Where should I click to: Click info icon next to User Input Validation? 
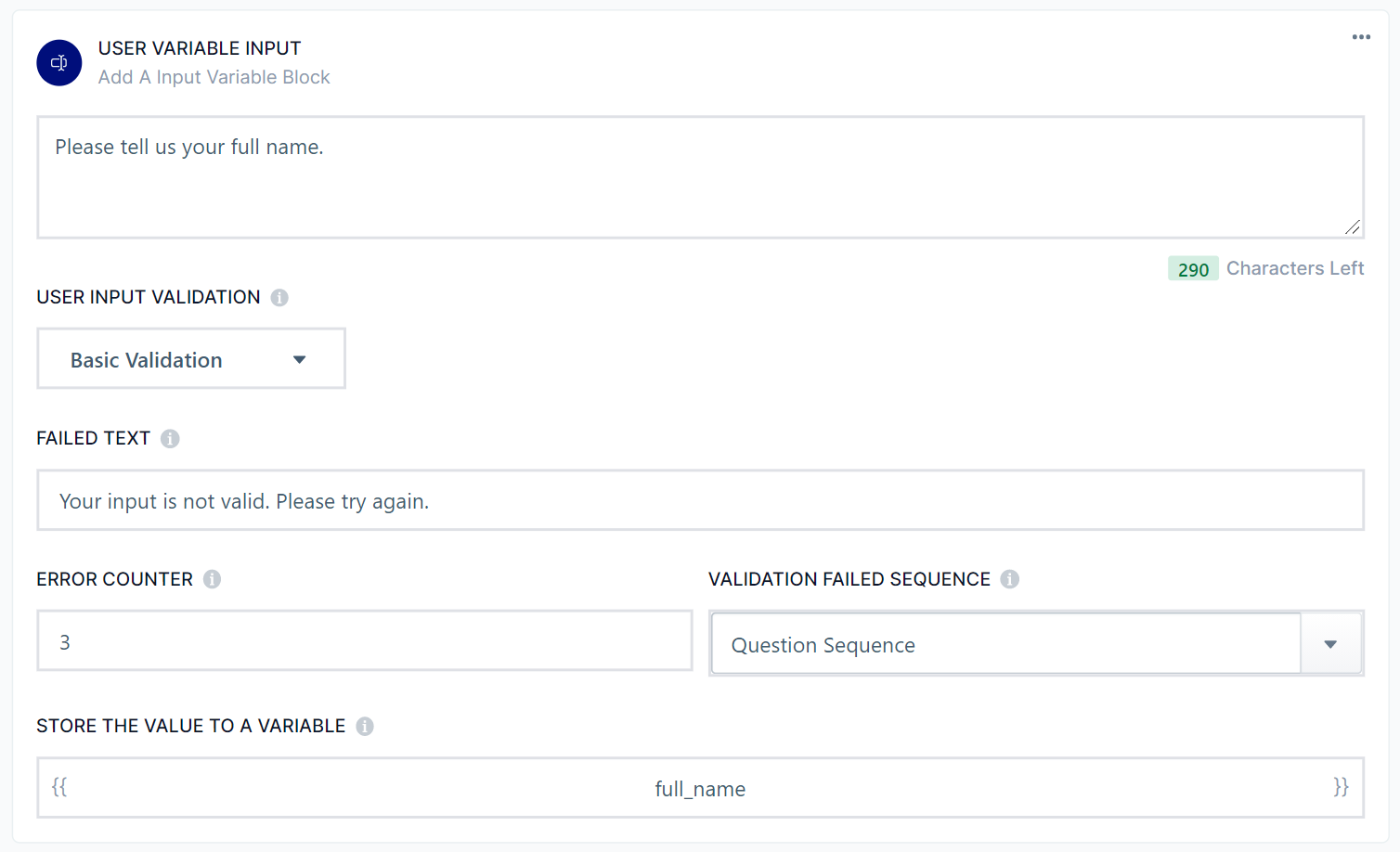279,298
